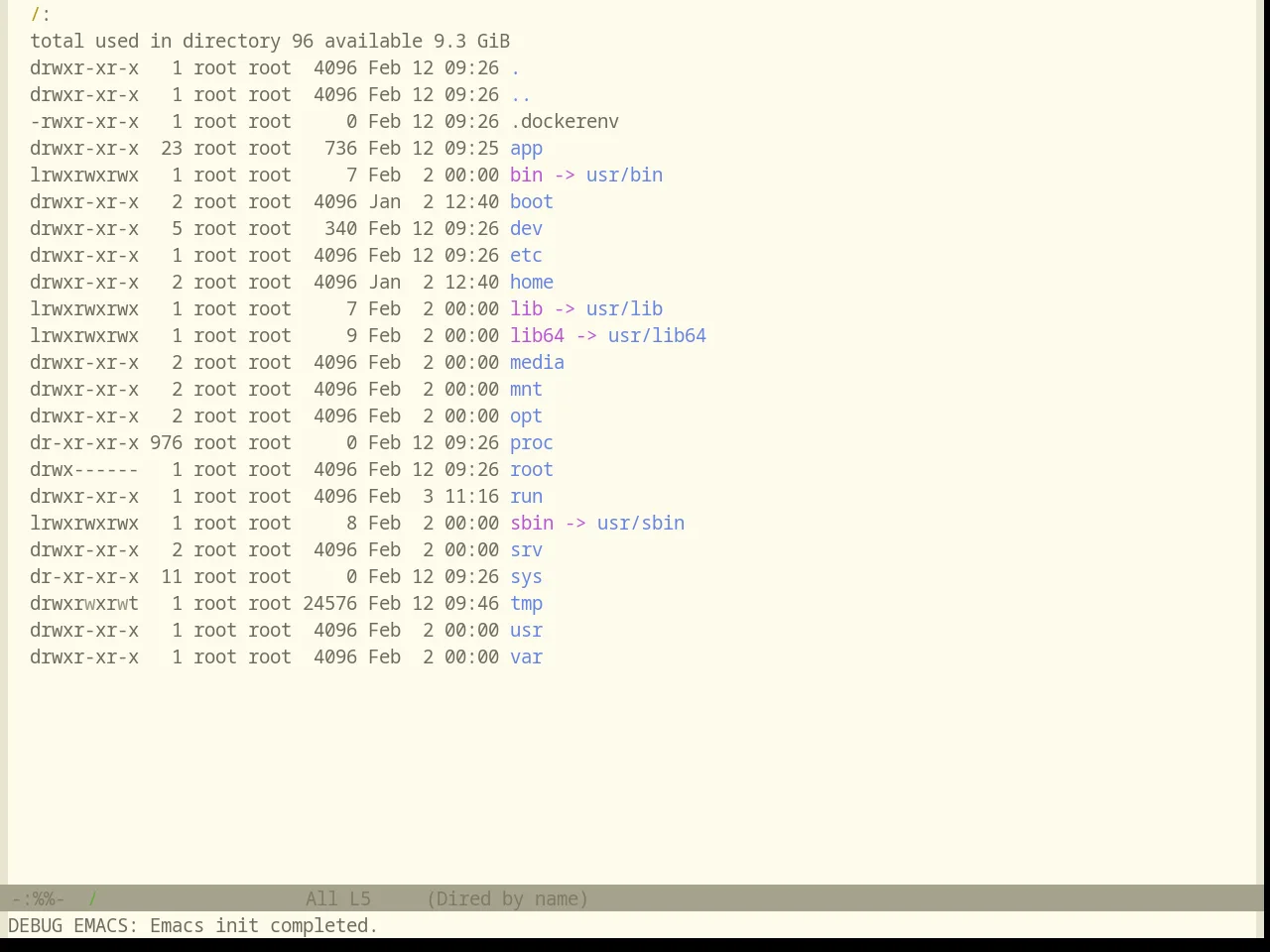The image size is (1270, 952).
Task: Open the usr directory entry
Action: tap(526, 631)
